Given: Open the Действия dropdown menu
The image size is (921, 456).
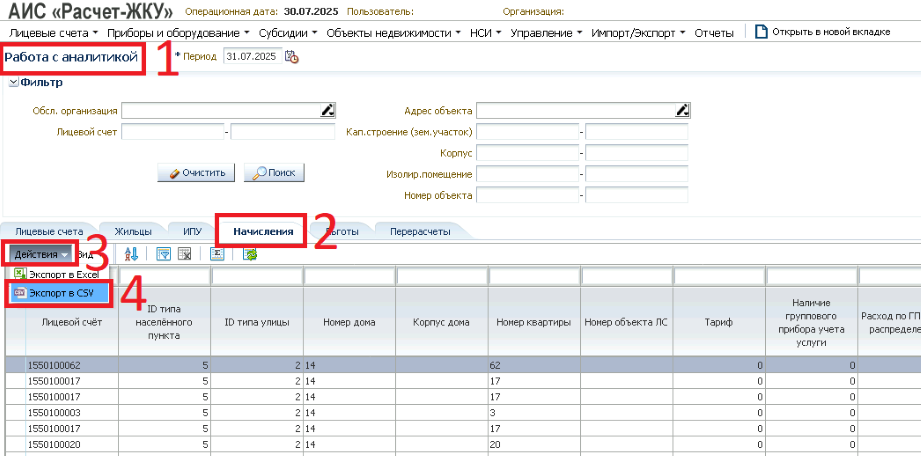Looking at the screenshot, I should pyautogui.click(x=40, y=254).
